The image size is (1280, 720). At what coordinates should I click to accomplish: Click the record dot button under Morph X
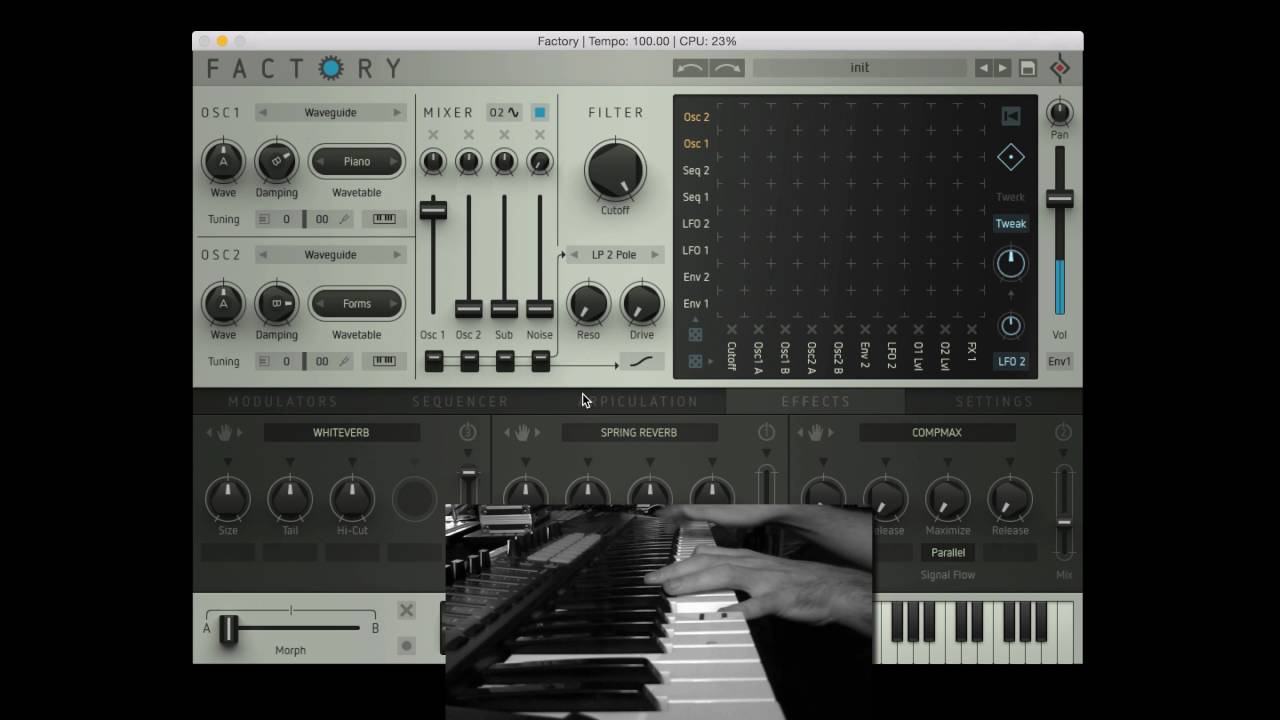(x=406, y=645)
